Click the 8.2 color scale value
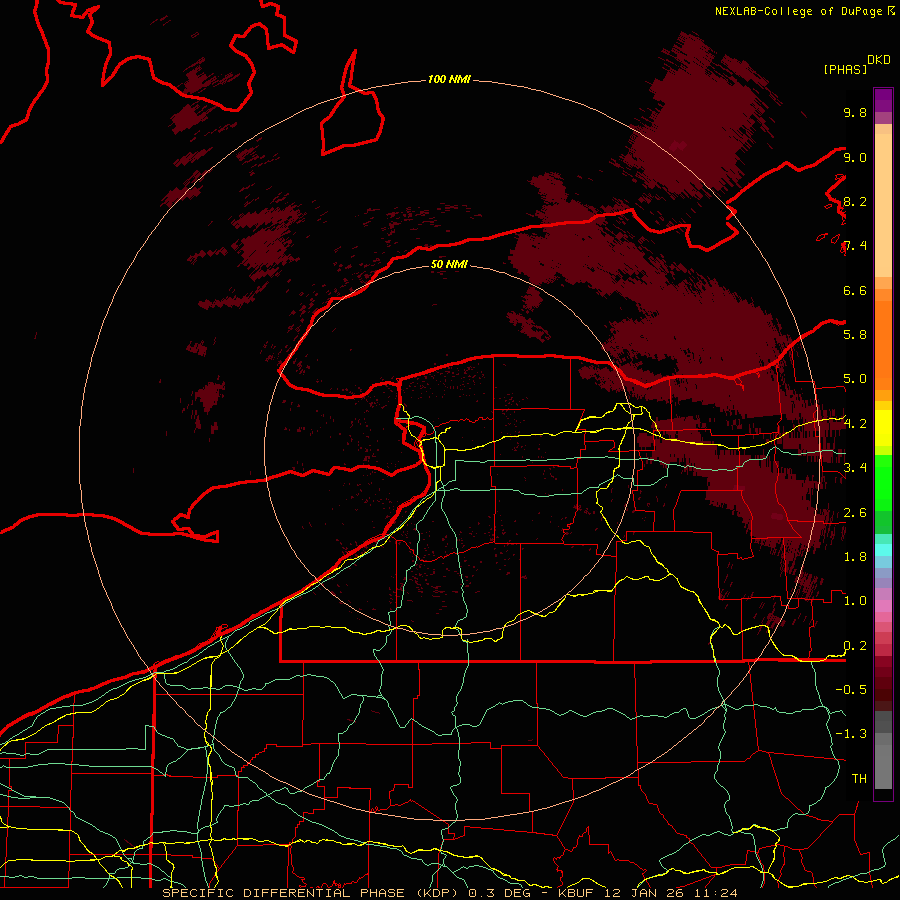Image resolution: width=900 pixels, height=900 pixels. click(x=855, y=201)
